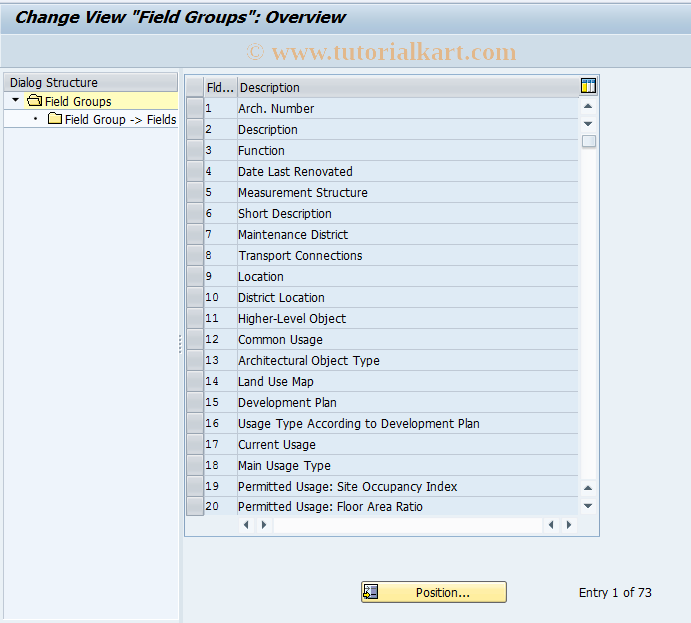Click left arrow at end of horizontal scrollbar
691x623 pixels.
click(551, 525)
